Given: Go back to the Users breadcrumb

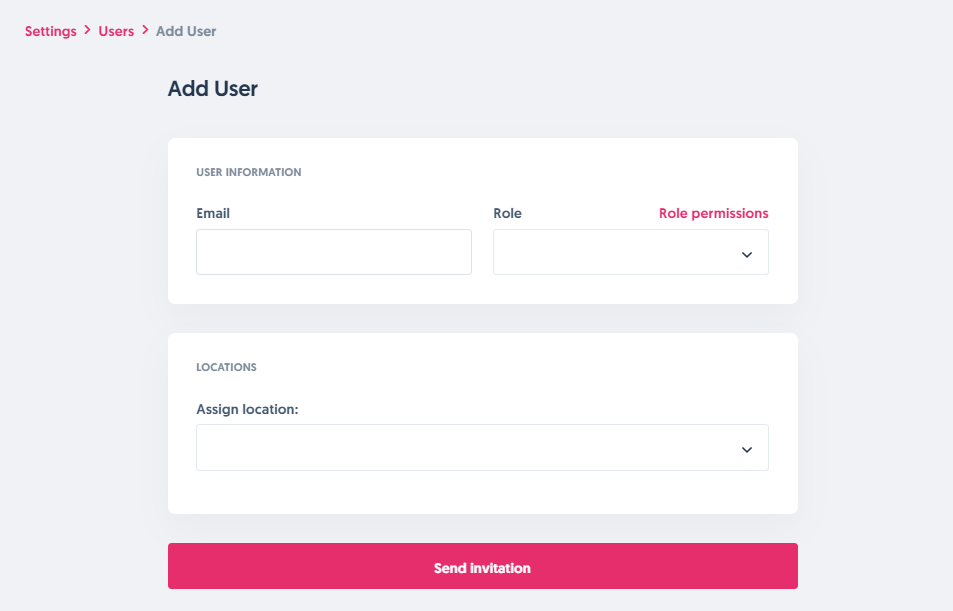Looking at the screenshot, I should pos(116,31).
